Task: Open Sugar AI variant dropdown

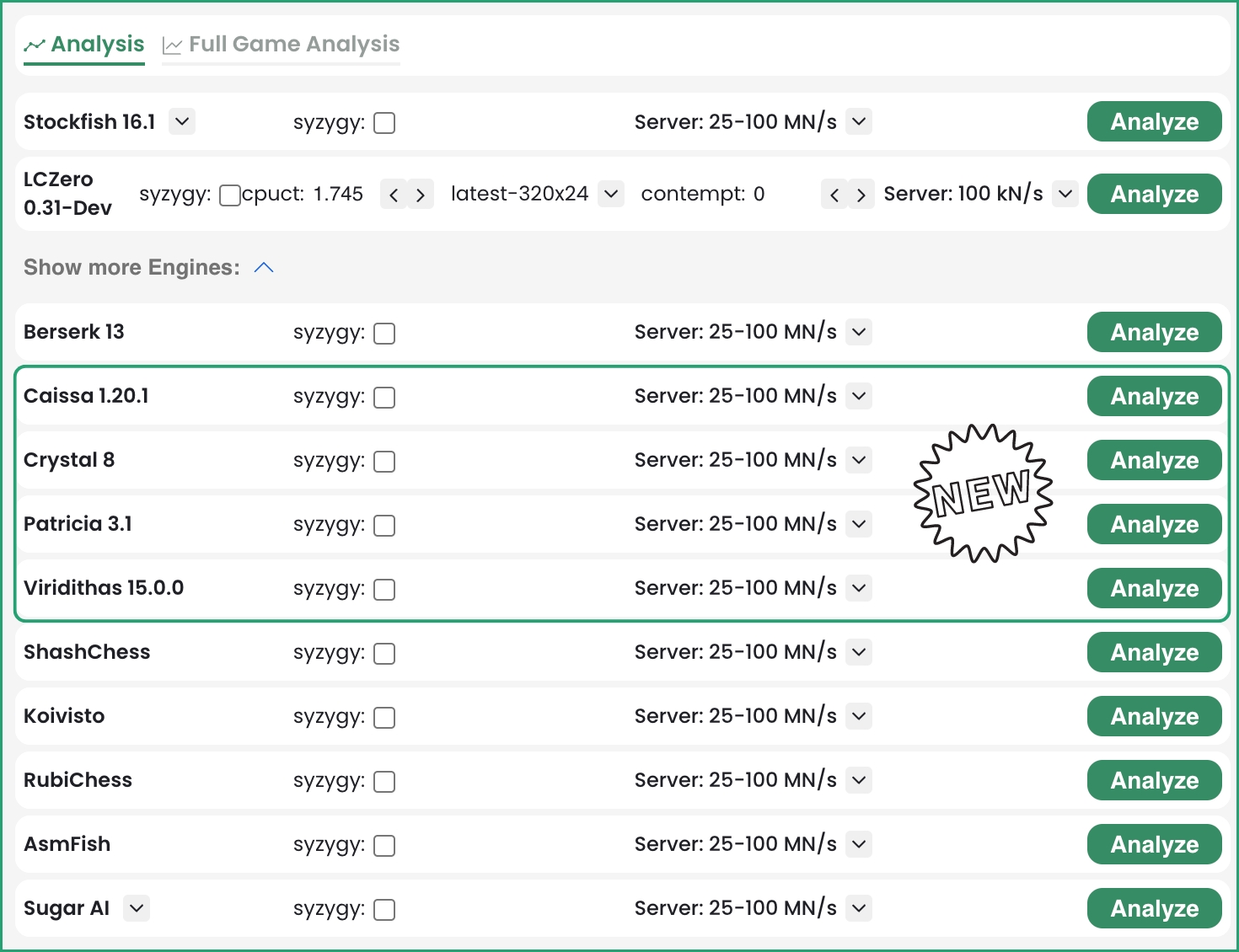Action: (x=137, y=908)
